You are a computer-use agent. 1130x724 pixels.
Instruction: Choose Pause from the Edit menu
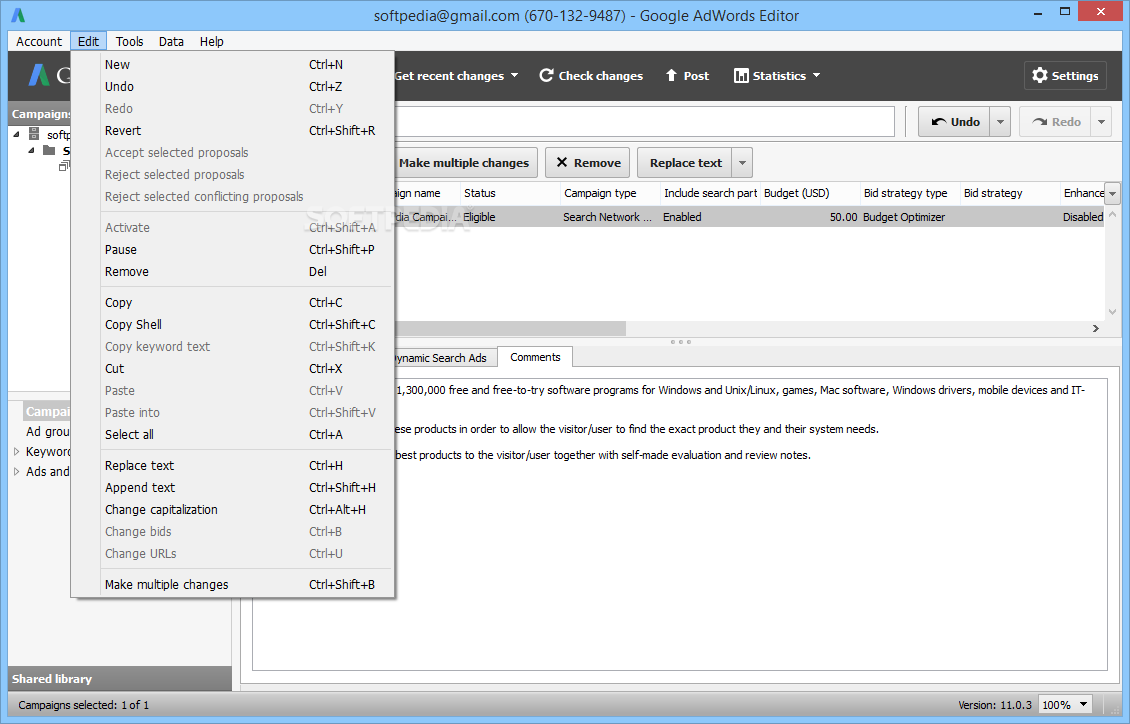232,249
